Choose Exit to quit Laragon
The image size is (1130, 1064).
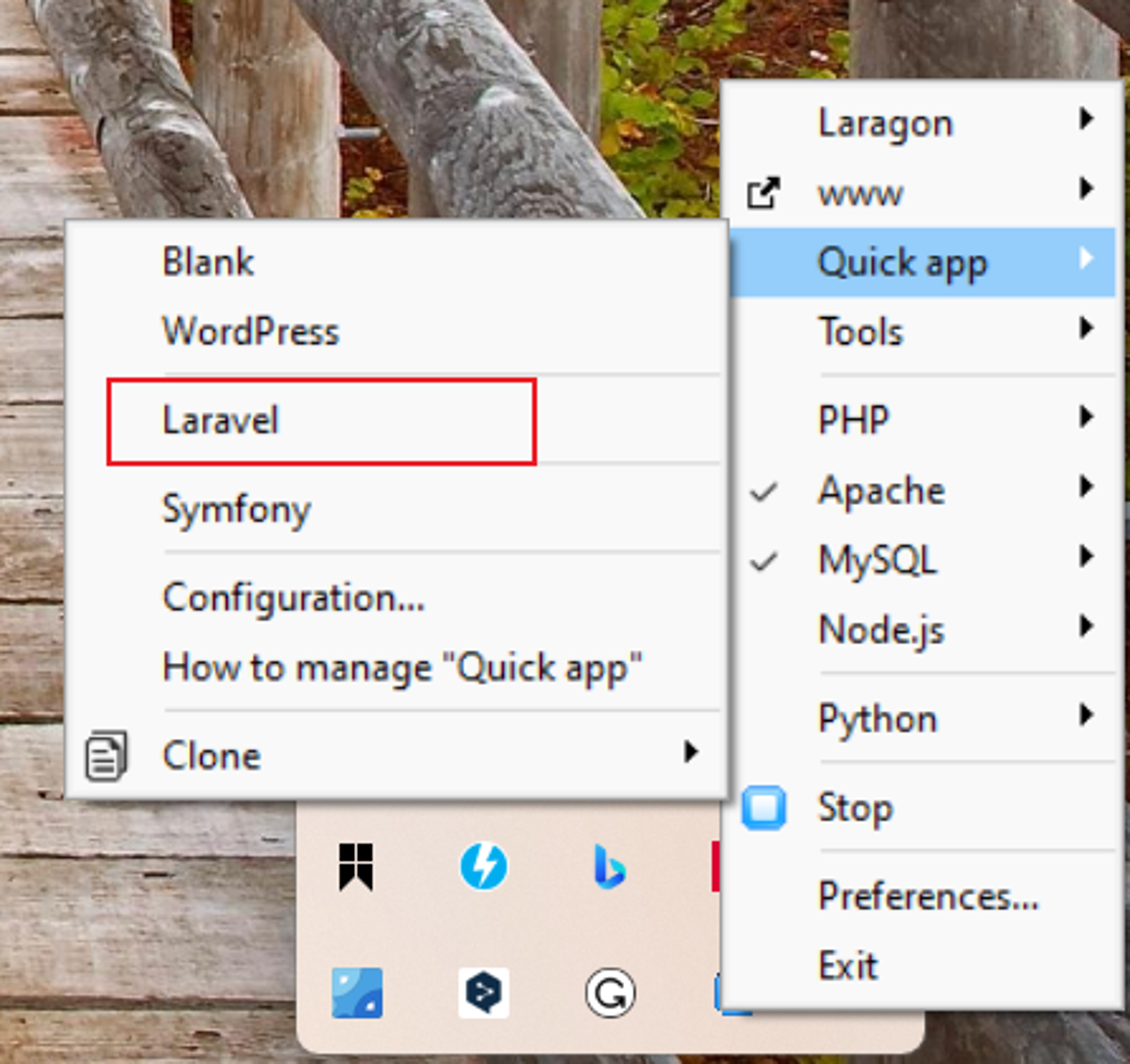click(922, 966)
